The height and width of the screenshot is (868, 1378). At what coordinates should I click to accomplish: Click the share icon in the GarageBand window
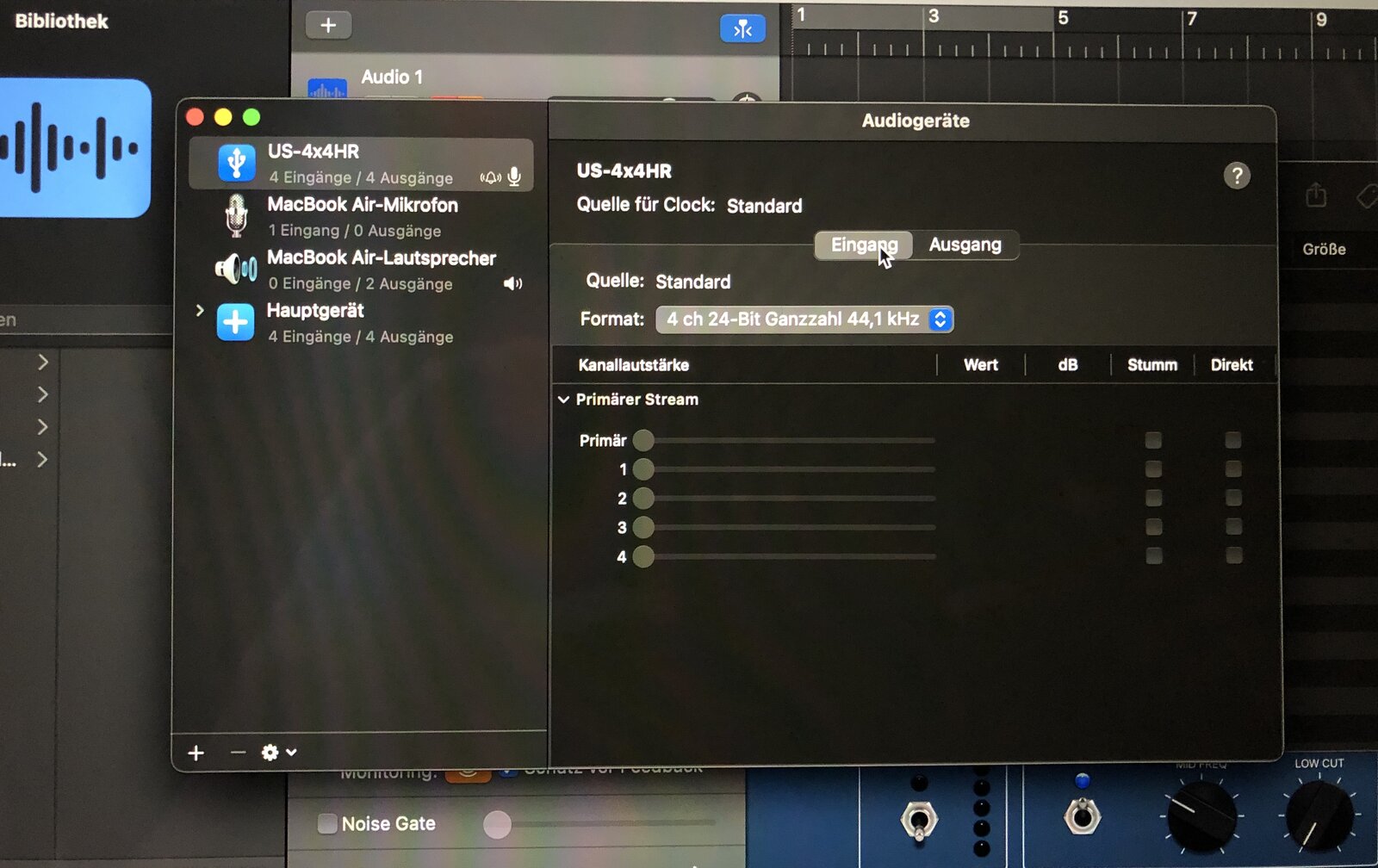[1315, 195]
